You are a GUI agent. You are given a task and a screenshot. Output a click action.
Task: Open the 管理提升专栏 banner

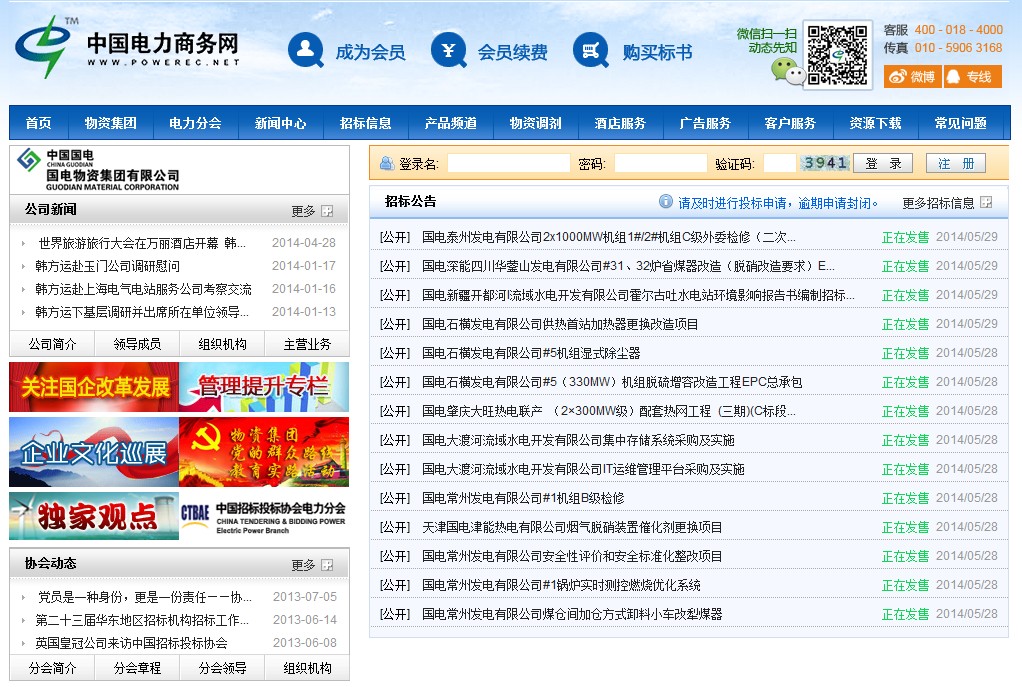pyautogui.click(x=264, y=387)
